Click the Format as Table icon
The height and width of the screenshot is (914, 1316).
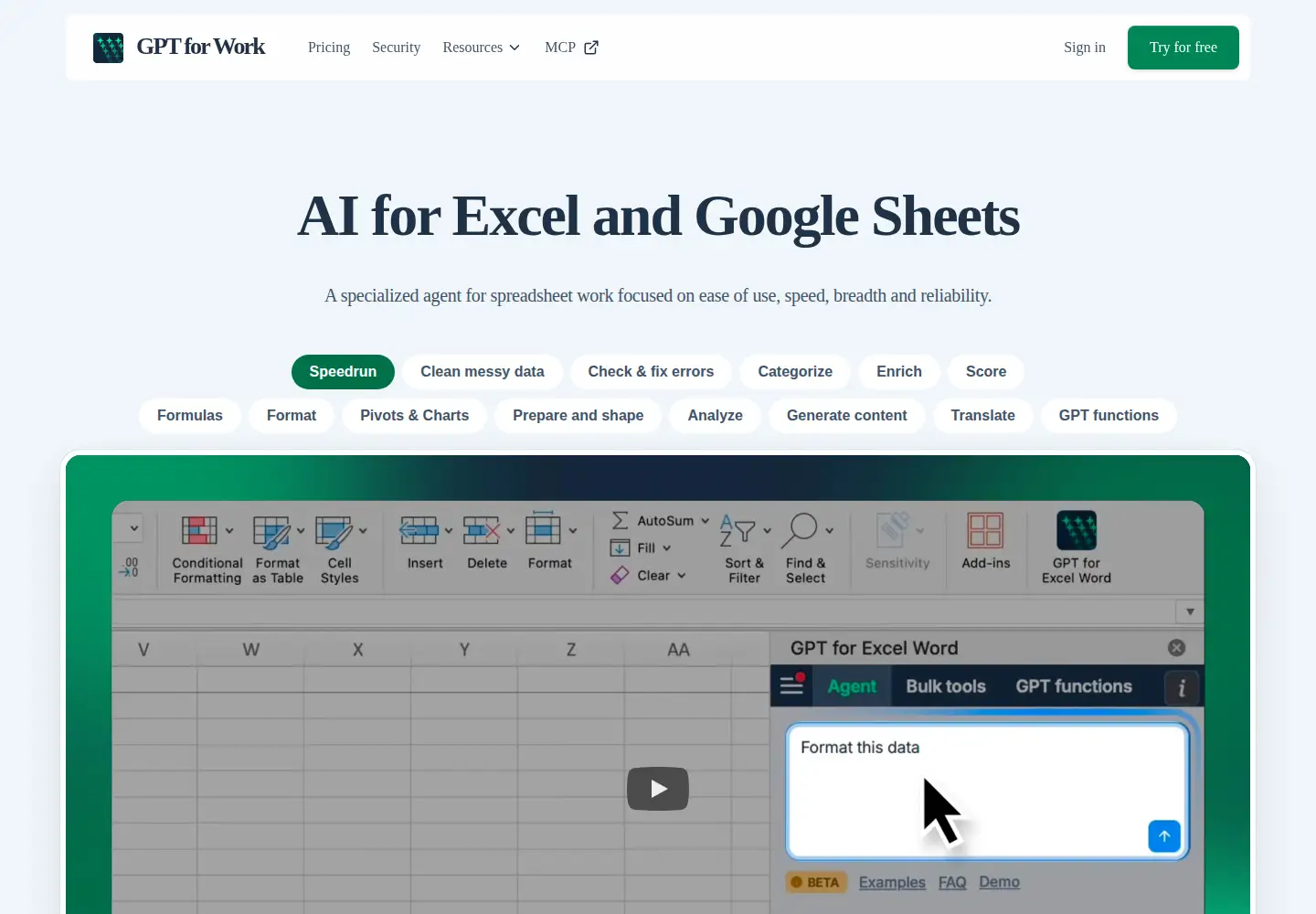click(x=271, y=532)
